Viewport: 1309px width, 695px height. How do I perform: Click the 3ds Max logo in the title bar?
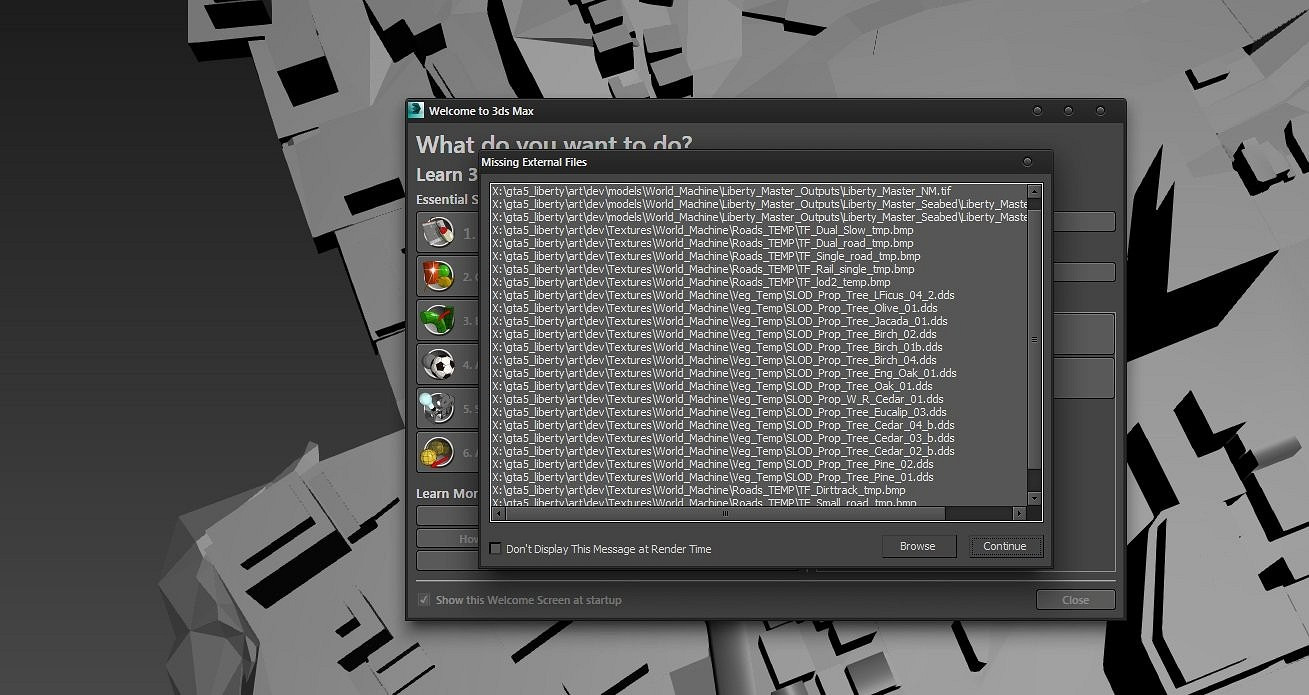[x=417, y=111]
